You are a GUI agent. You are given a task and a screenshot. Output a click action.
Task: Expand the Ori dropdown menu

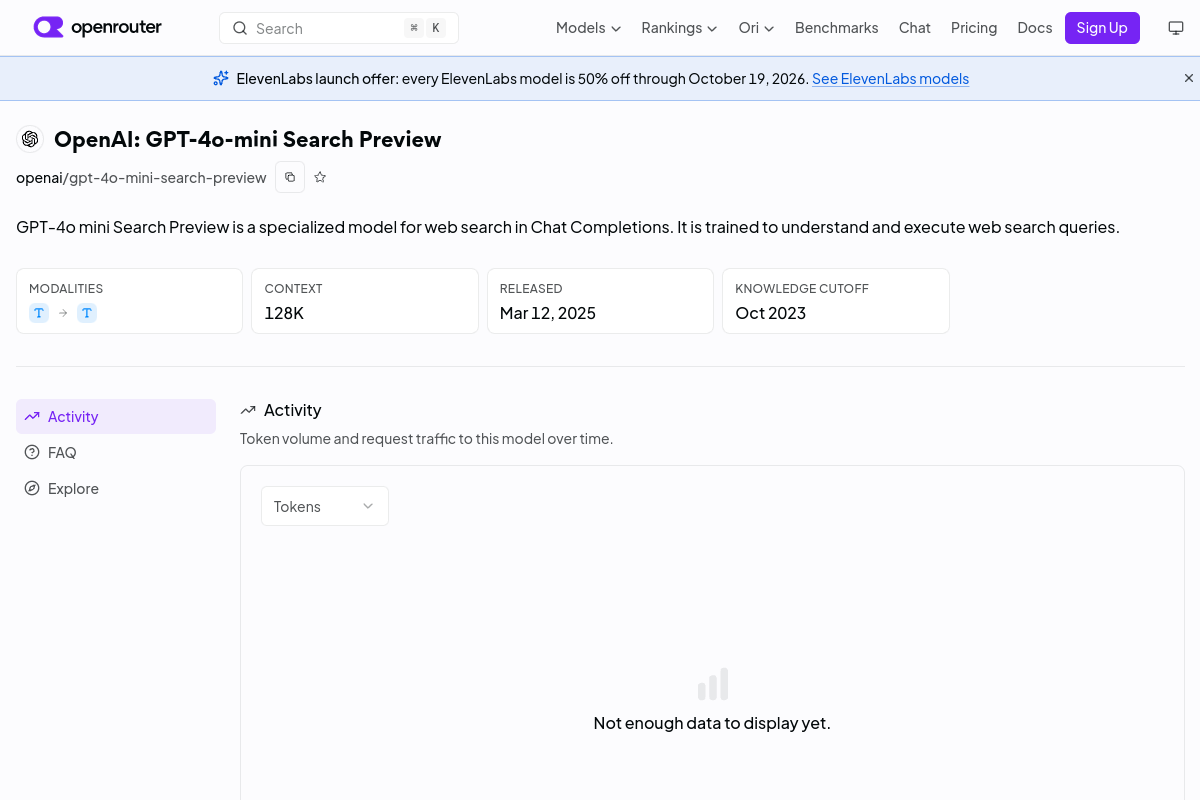[756, 28]
